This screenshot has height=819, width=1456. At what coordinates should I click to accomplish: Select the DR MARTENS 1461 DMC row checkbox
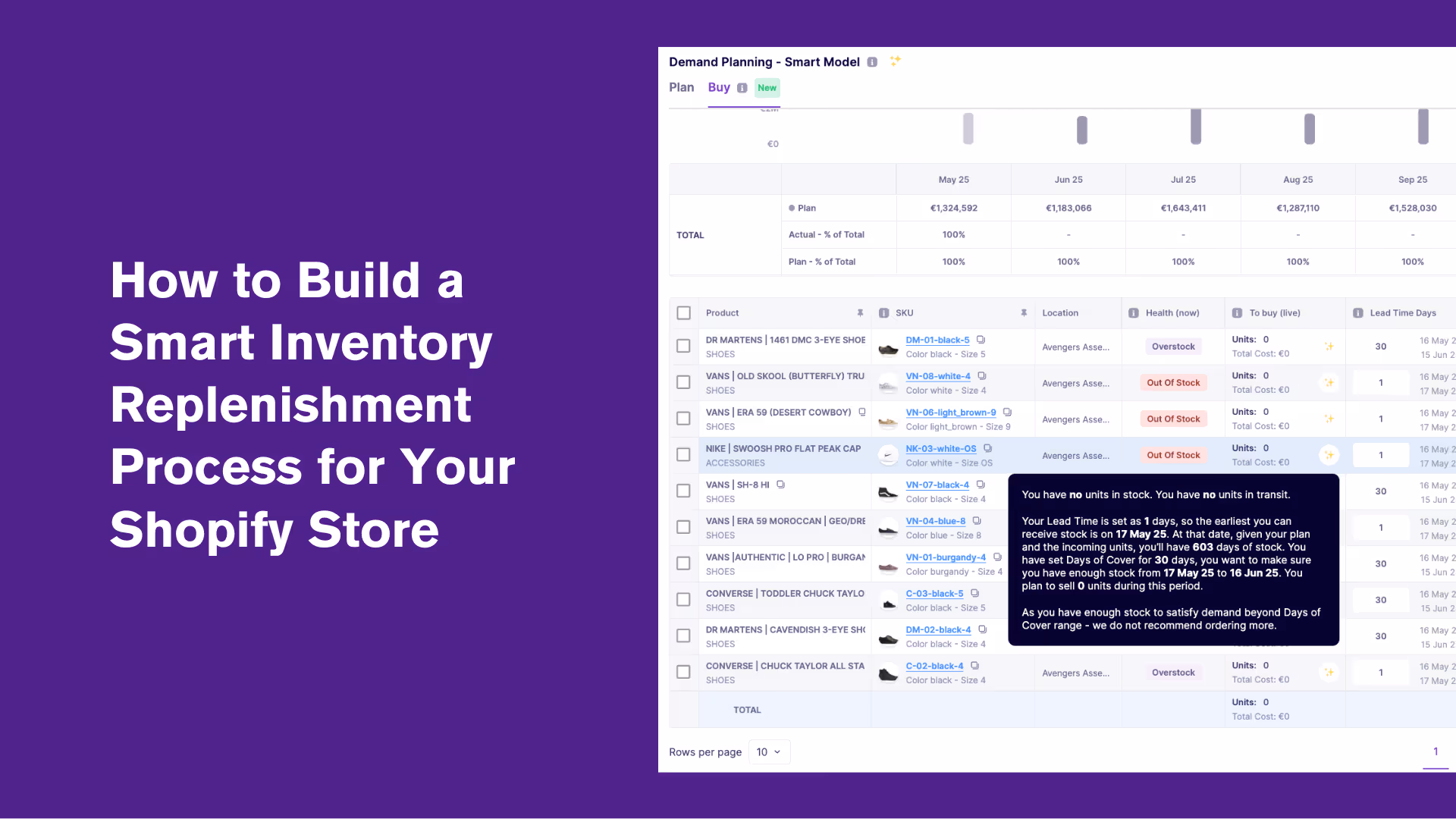pos(683,347)
